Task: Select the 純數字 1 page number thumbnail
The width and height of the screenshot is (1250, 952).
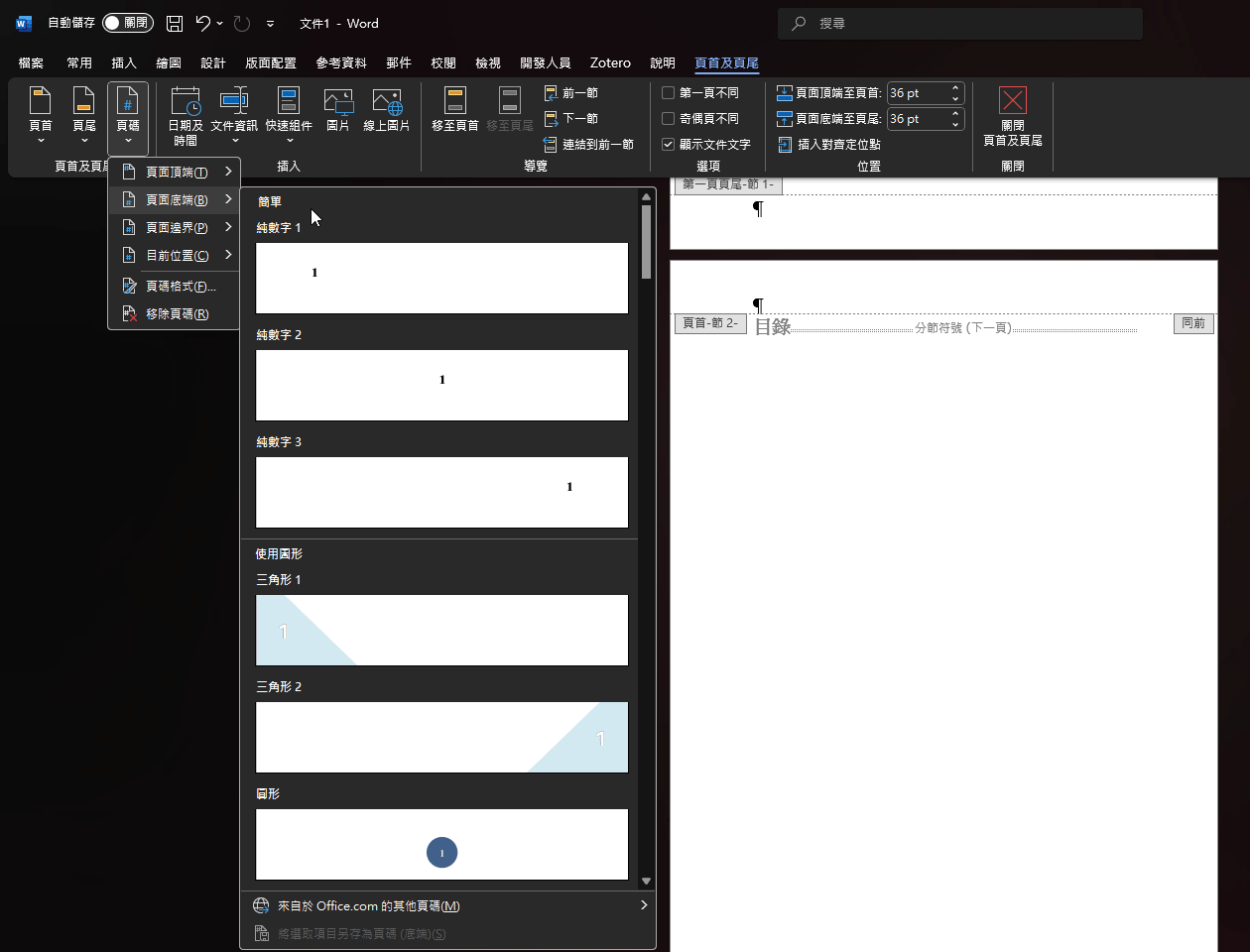Action: tap(441, 278)
